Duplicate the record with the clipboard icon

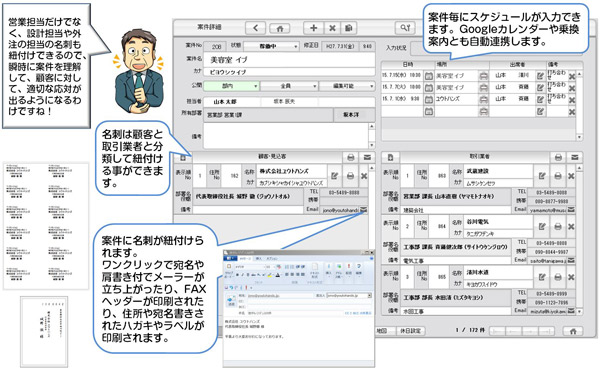click(x=349, y=28)
